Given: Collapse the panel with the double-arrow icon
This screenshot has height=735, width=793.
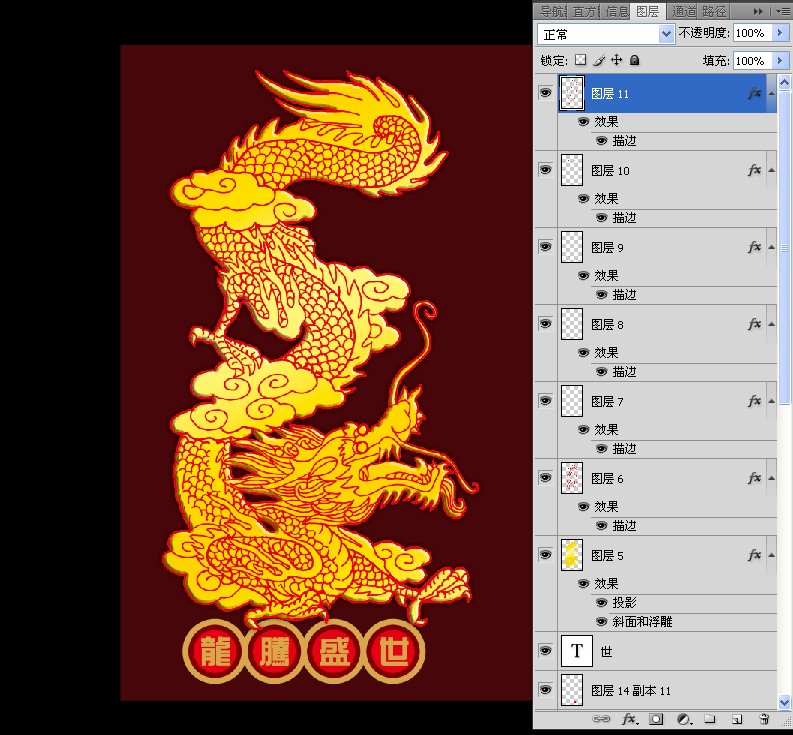Looking at the screenshot, I should pyautogui.click(x=758, y=11).
